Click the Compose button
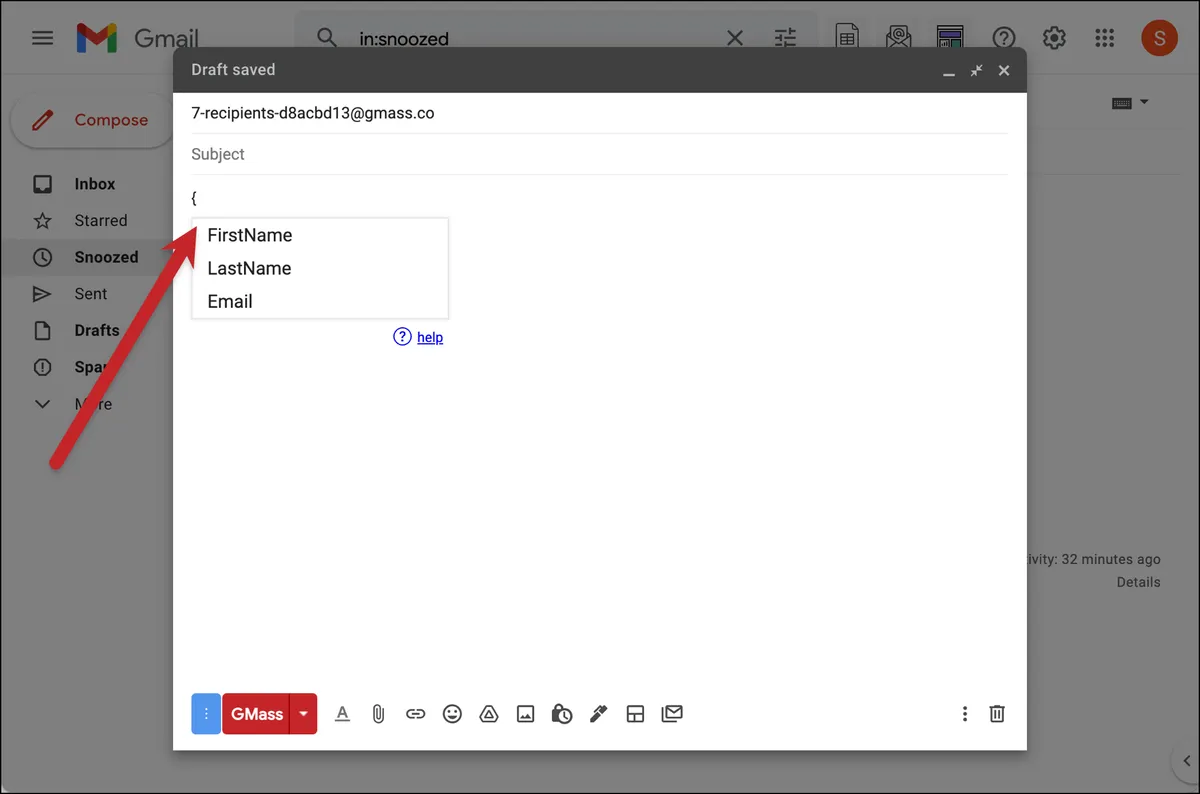Screen dimensions: 1200x794 pyautogui.click(x=92, y=120)
